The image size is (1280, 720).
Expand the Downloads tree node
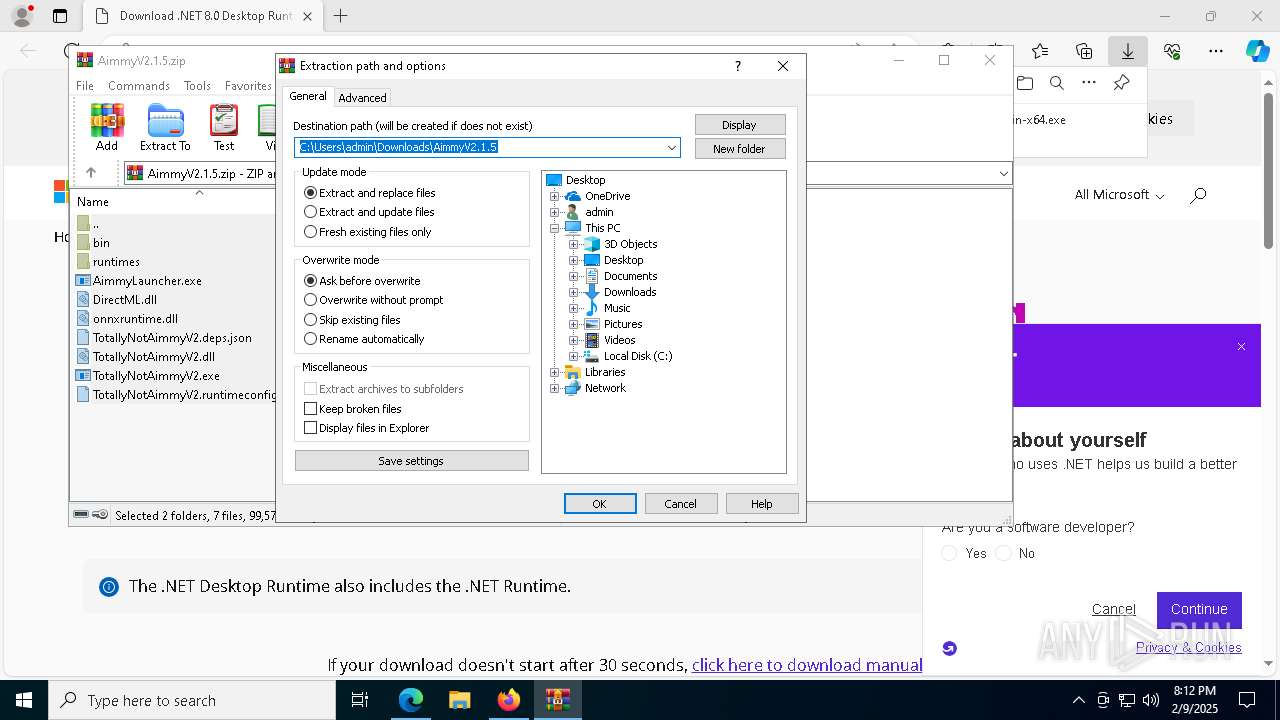click(x=573, y=292)
